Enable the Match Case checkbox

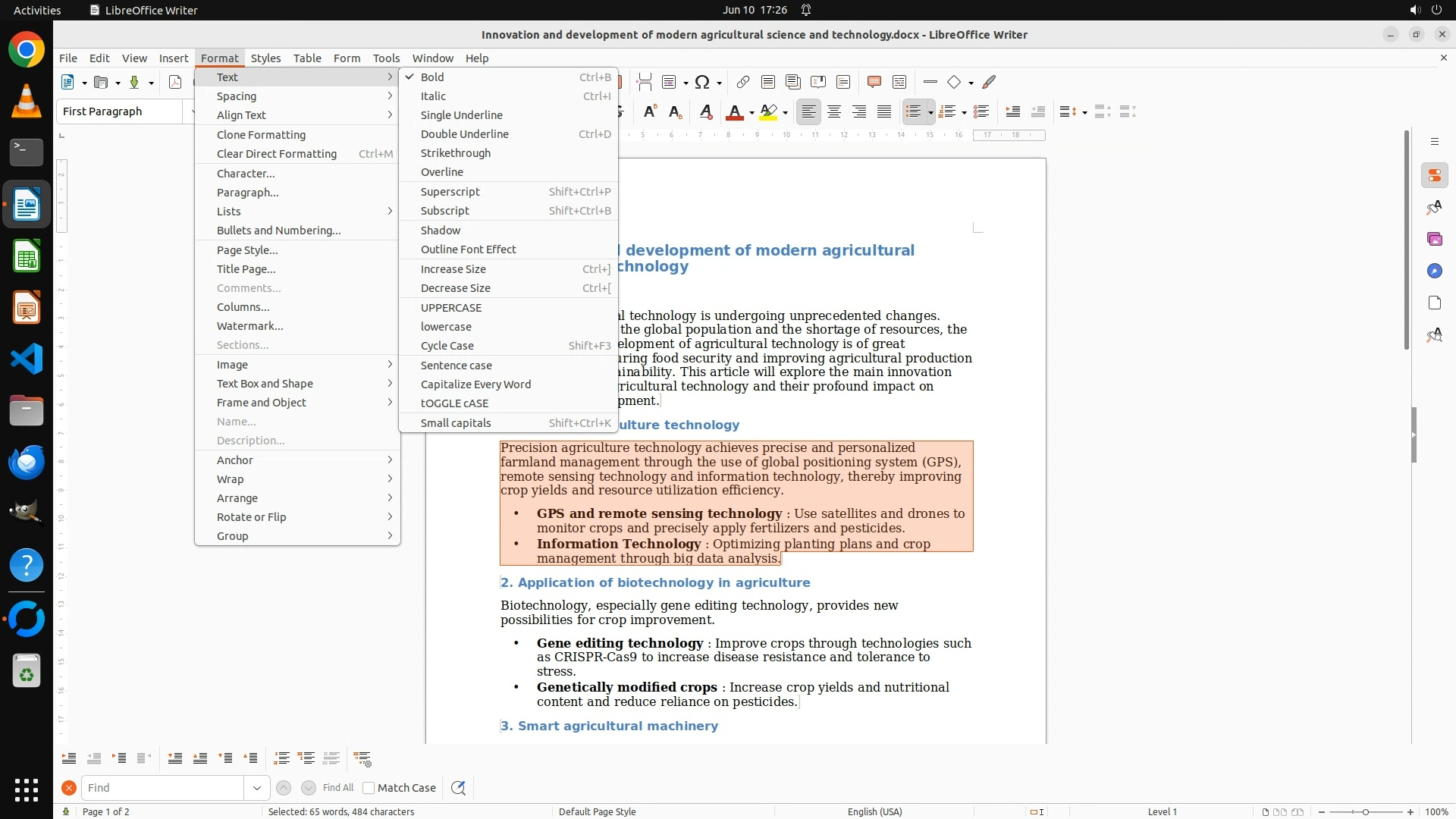tap(369, 788)
